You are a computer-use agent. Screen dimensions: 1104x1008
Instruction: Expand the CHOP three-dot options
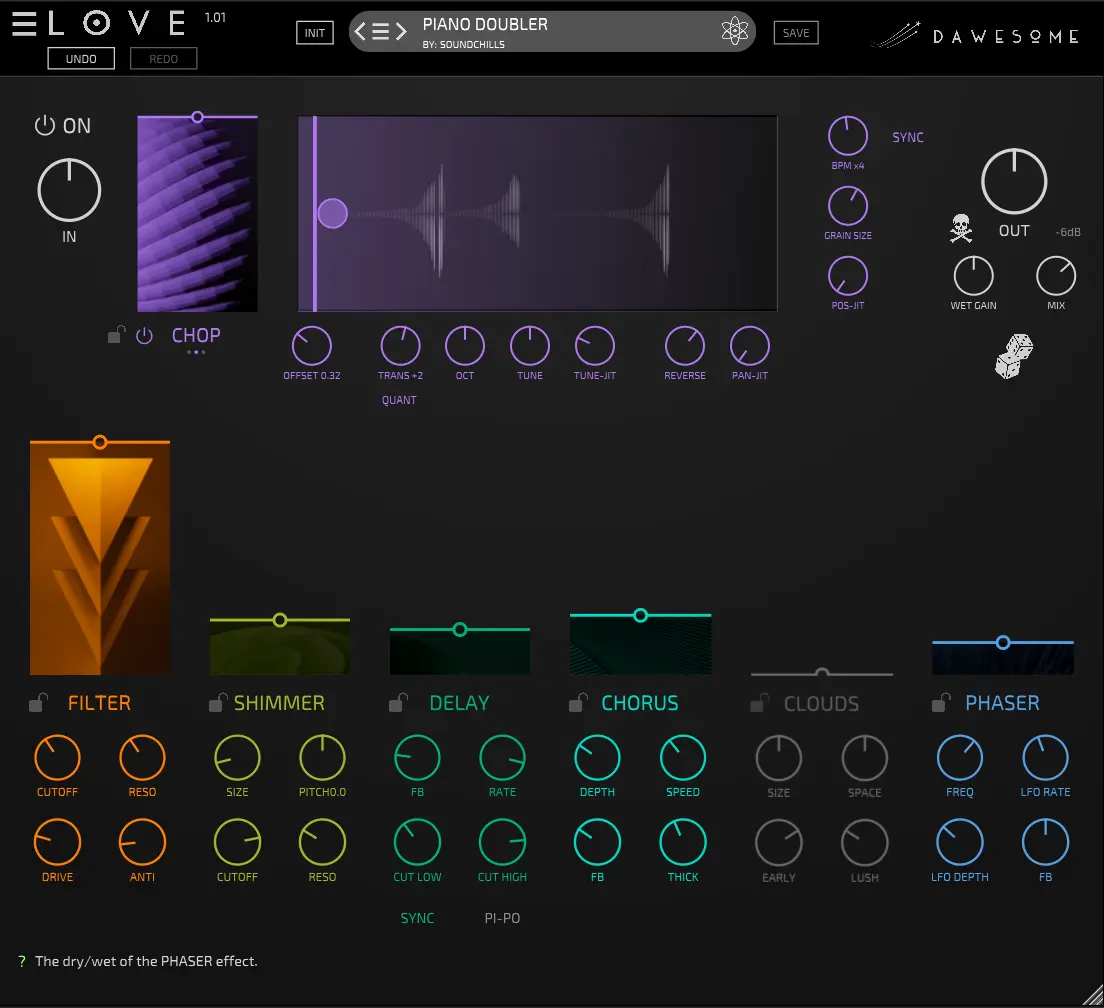(x=196, y=352)
